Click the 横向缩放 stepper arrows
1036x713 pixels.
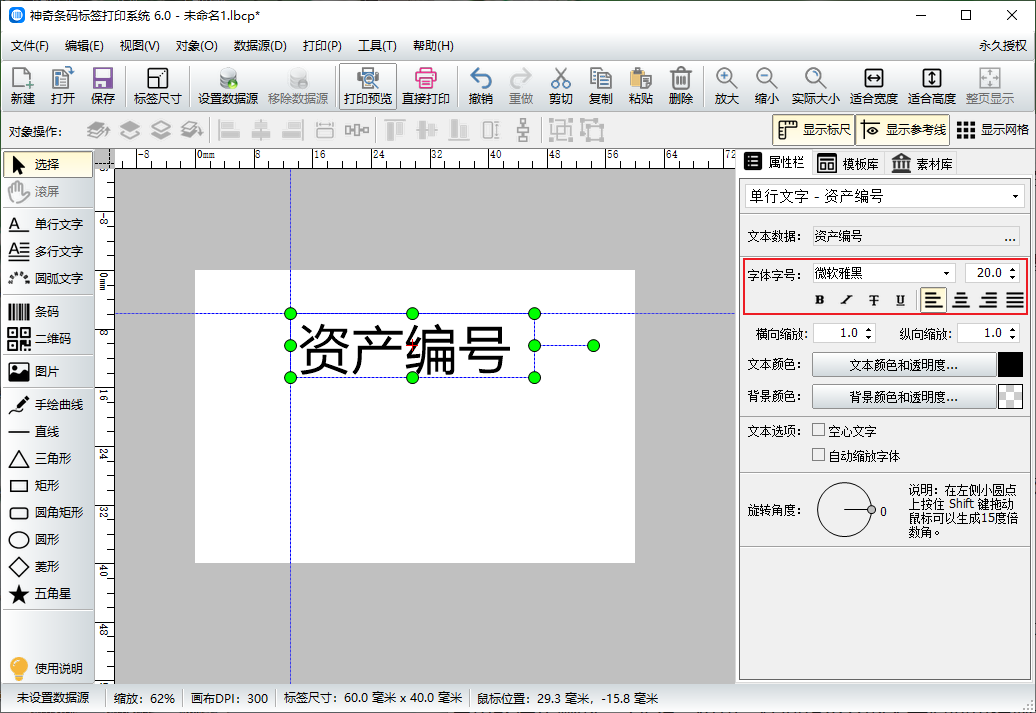click(869, 333)
